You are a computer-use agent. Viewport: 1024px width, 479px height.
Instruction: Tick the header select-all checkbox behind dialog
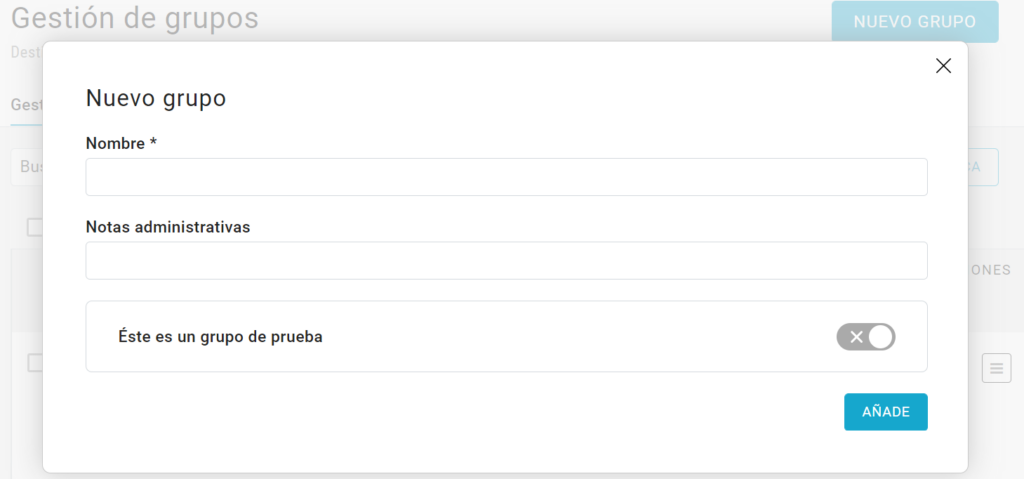tap(35, 227)
